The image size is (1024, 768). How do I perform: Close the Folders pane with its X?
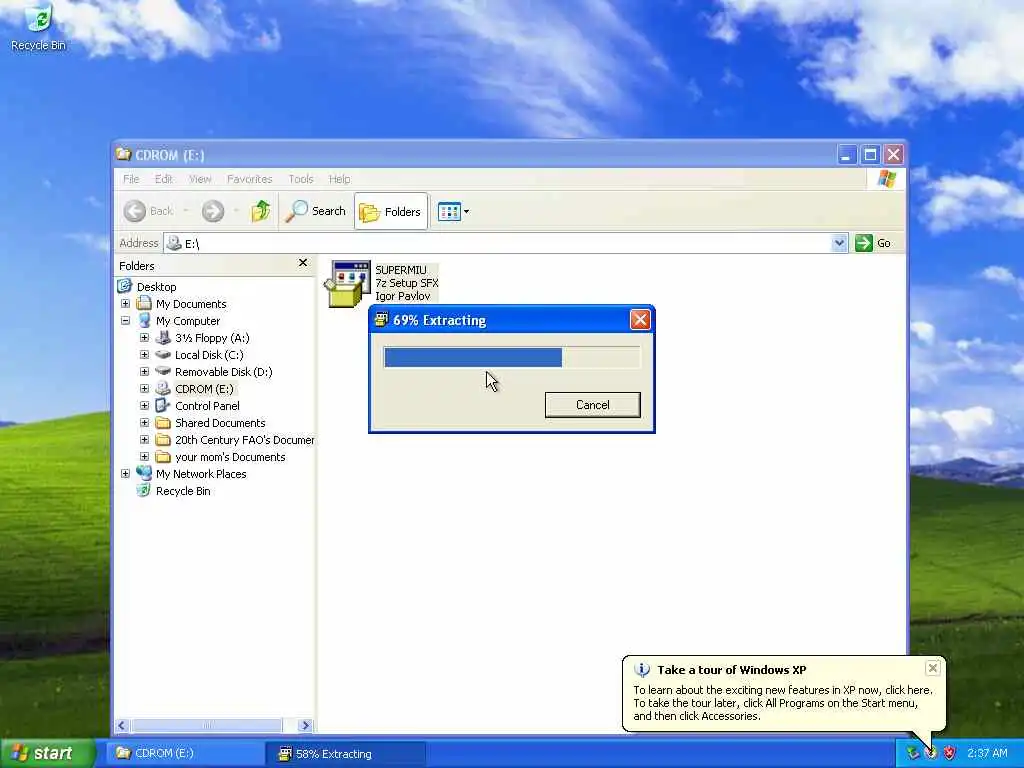[x=302, y=263]
